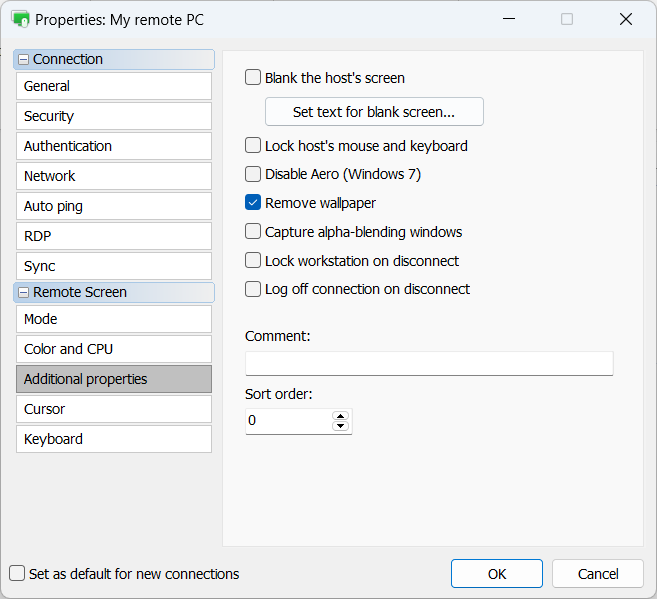This screenshot has height=599, width=657.
Task: Enable Lock workstation on disconnect
Action: pos(253,261)
